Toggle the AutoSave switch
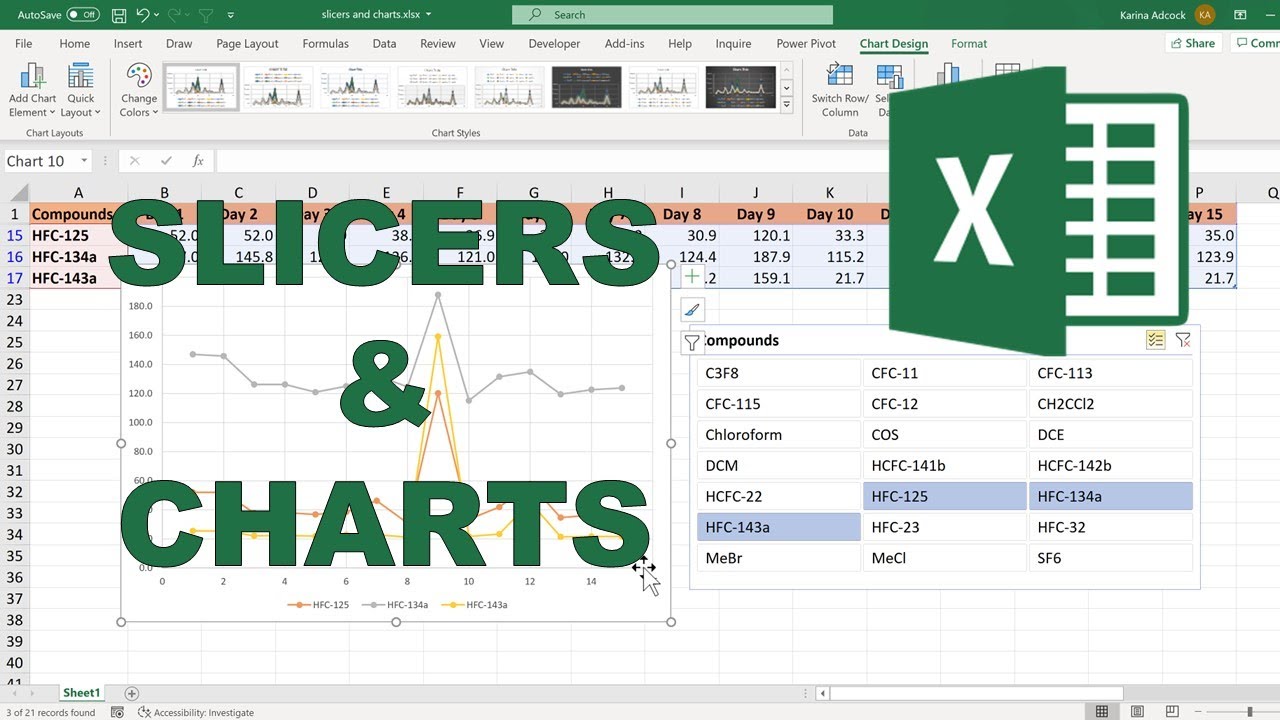The height and width of the screenshot is (720, 1280). tap(83, 15)
